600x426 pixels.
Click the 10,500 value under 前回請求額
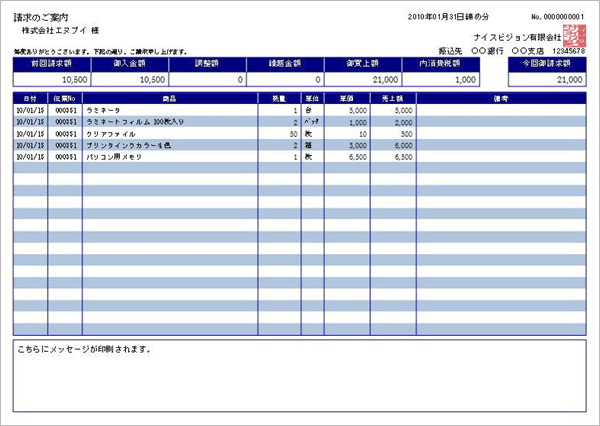click(x=75, y=80)
